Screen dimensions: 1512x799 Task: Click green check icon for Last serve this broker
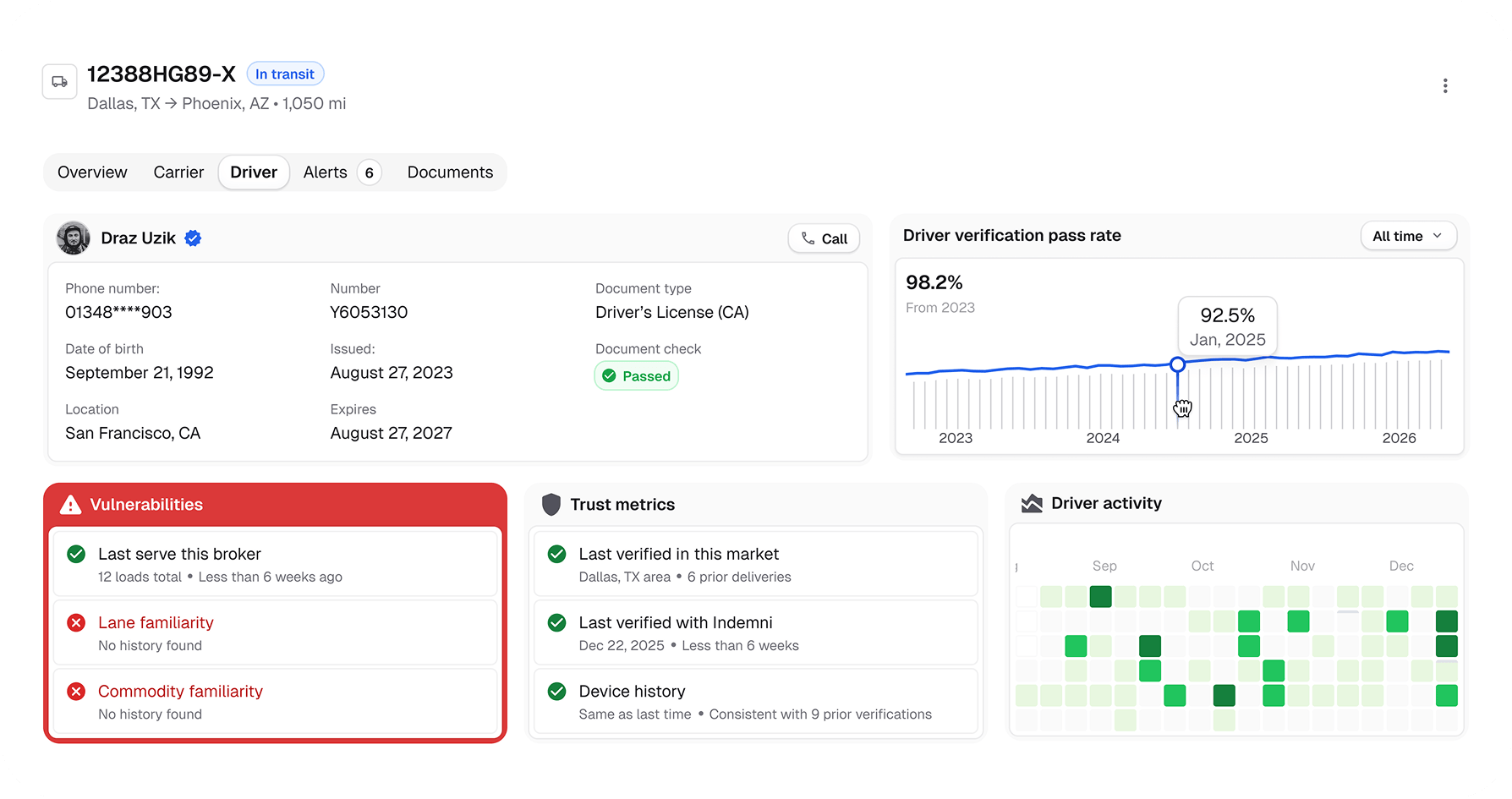pyautogui.click(x=76, y=554)
